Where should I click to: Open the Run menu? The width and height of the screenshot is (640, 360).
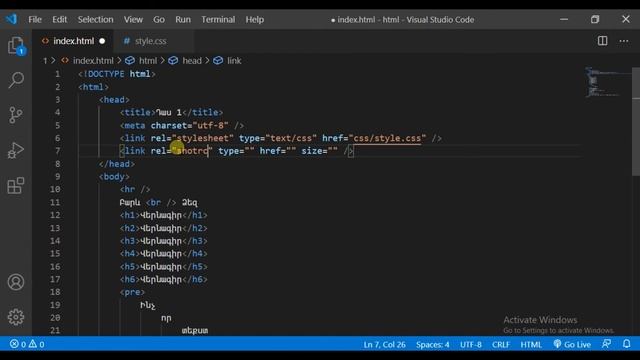point(183,19)
